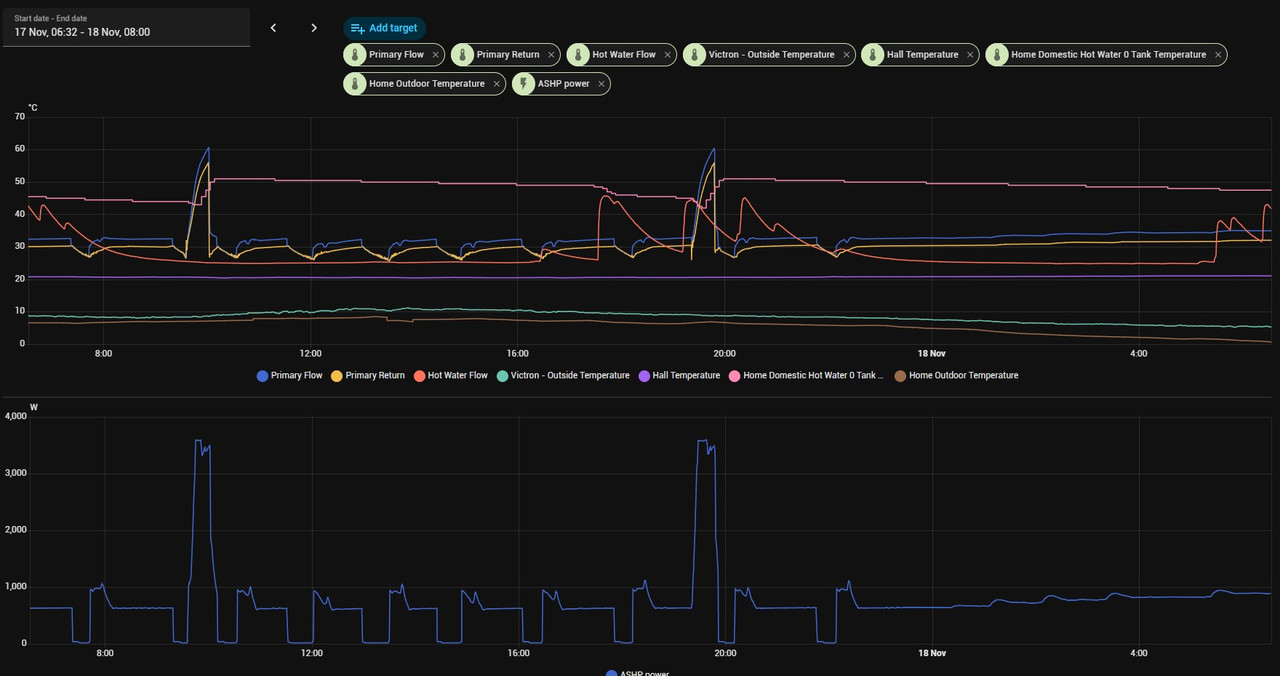The height and width of the screenshot is (676, 1280).
Task: Remove the Primary Flow chip
Action: click(x=435, y=55)
